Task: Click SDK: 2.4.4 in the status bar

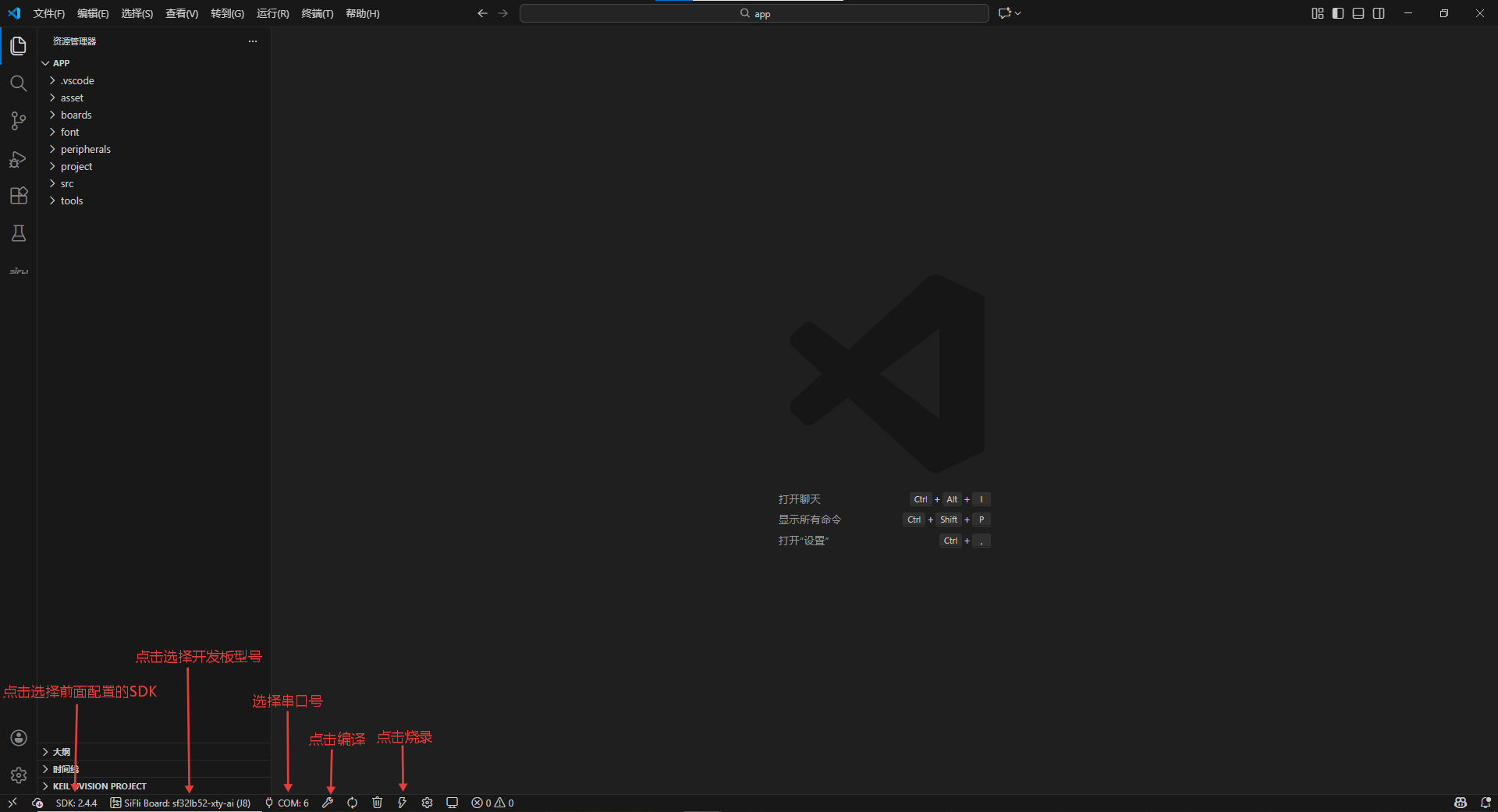Action: click(76, 803)
